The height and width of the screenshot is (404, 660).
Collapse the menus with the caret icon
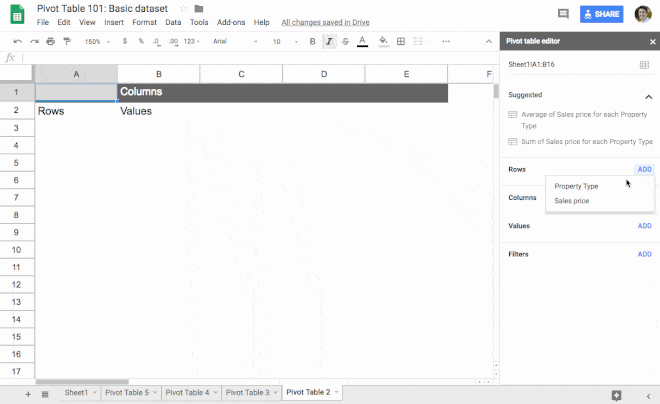[x=489, y=41]
